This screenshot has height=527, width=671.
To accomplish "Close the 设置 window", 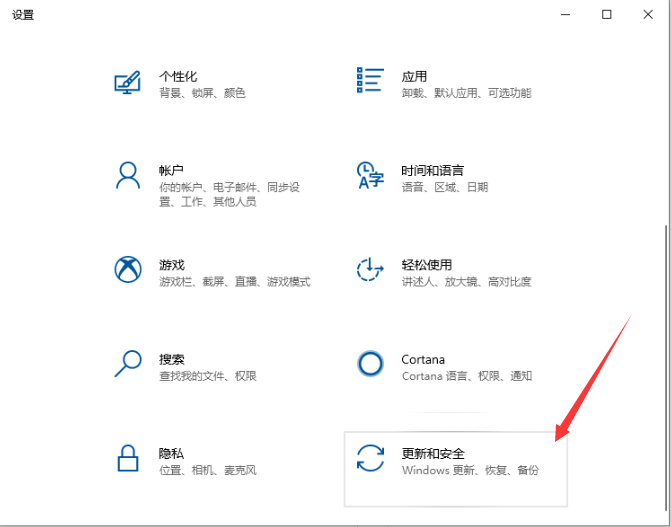I will pyautogui.click(x=647, y=15).
